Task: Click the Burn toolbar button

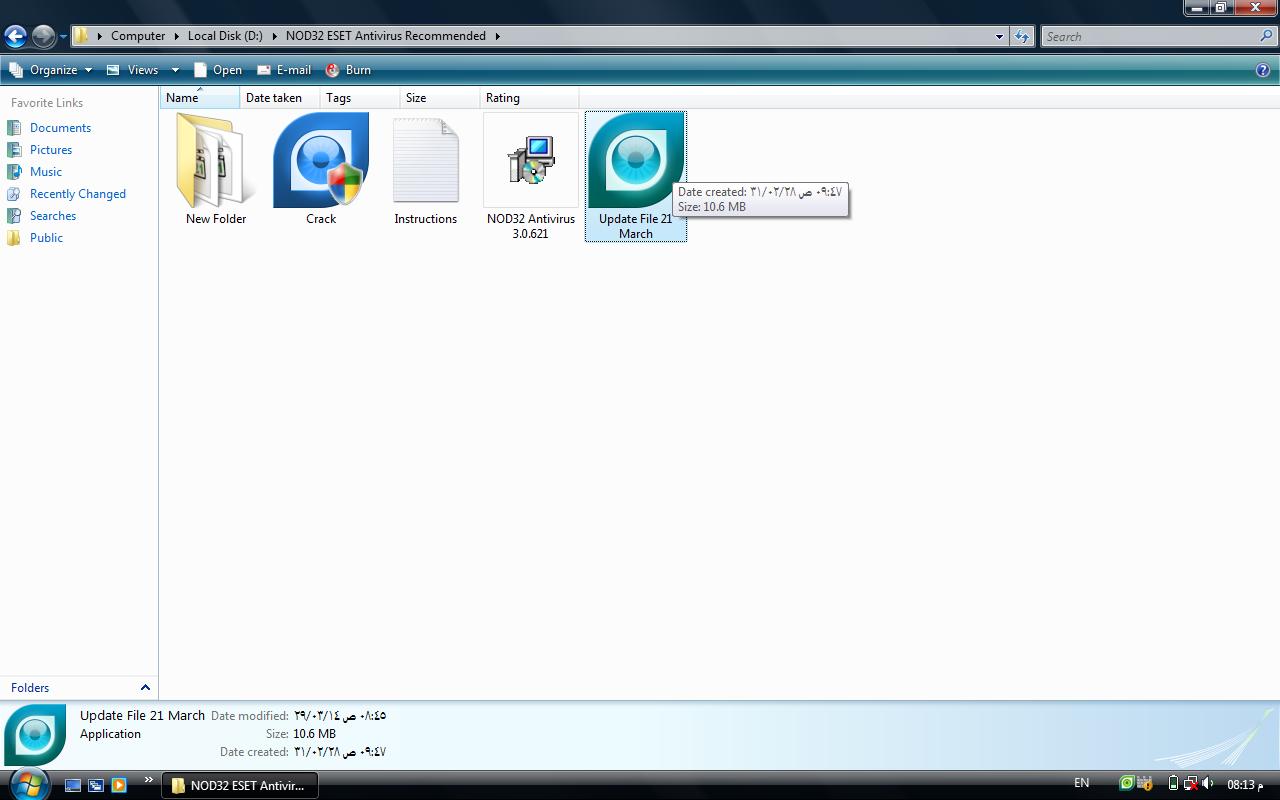Action: pos(349,70)
